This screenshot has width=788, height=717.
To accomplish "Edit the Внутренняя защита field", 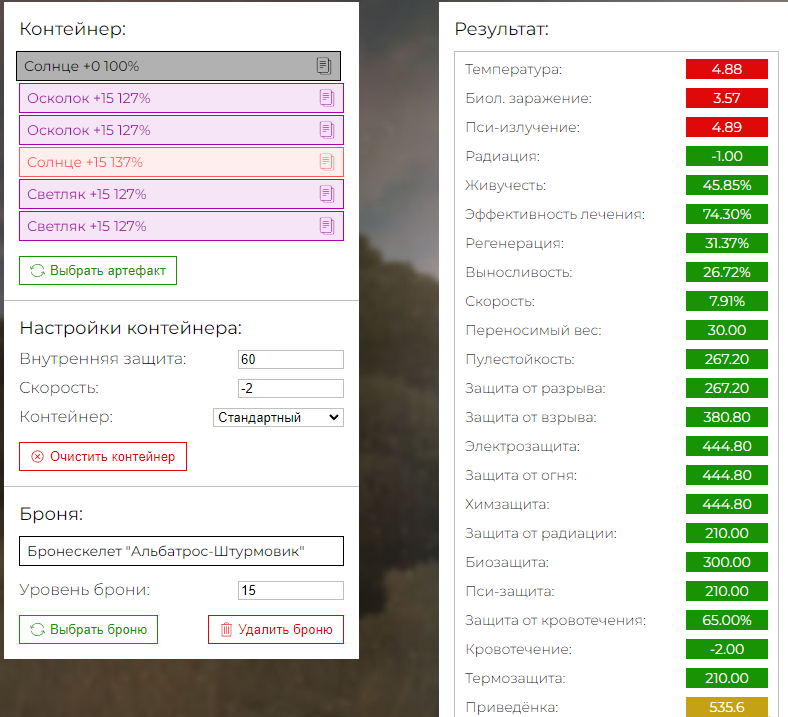I will coord(290,359).
